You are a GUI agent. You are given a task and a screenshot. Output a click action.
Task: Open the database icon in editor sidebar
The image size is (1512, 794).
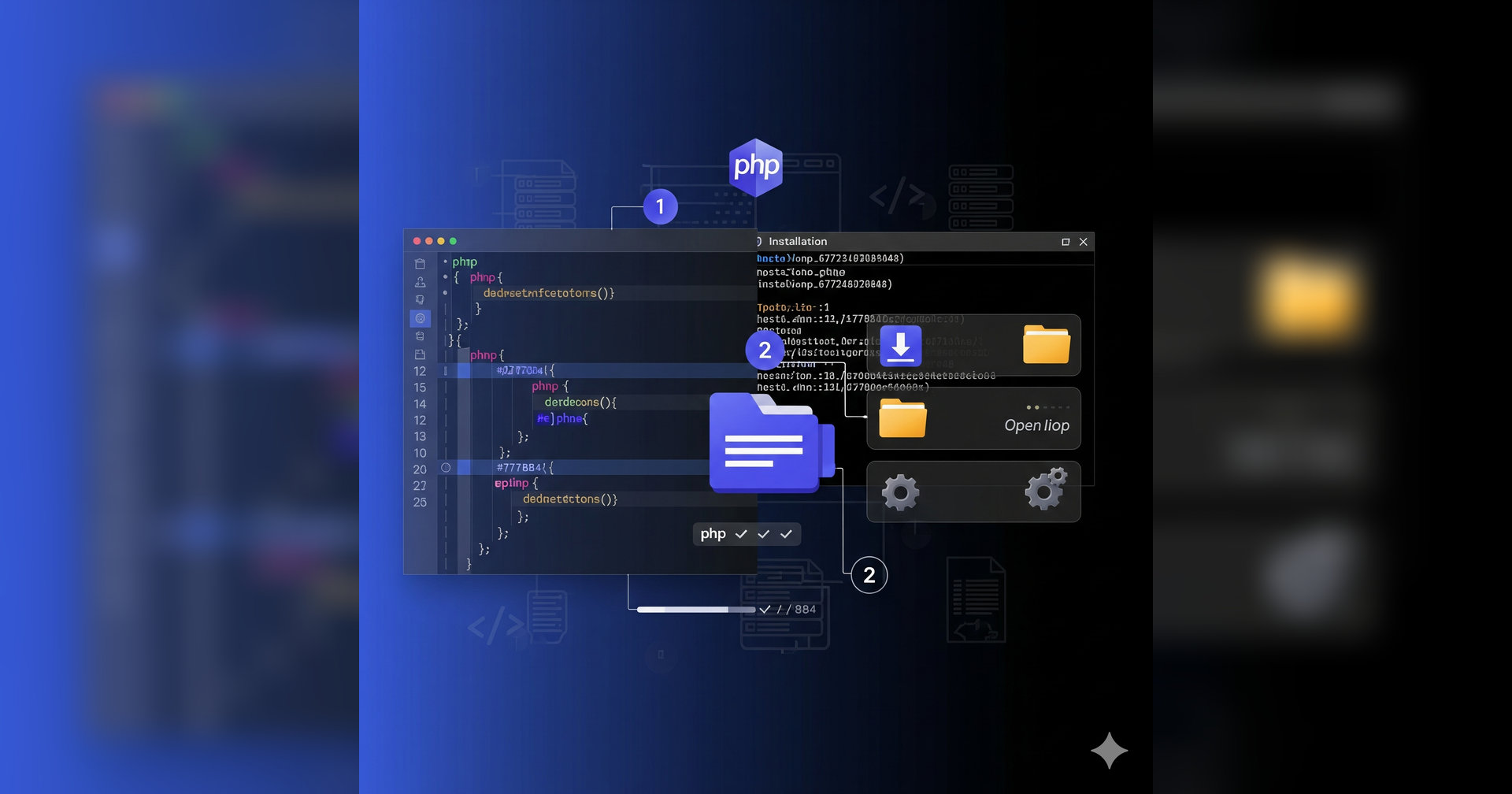pyautogui.click(x=420, y=336)
